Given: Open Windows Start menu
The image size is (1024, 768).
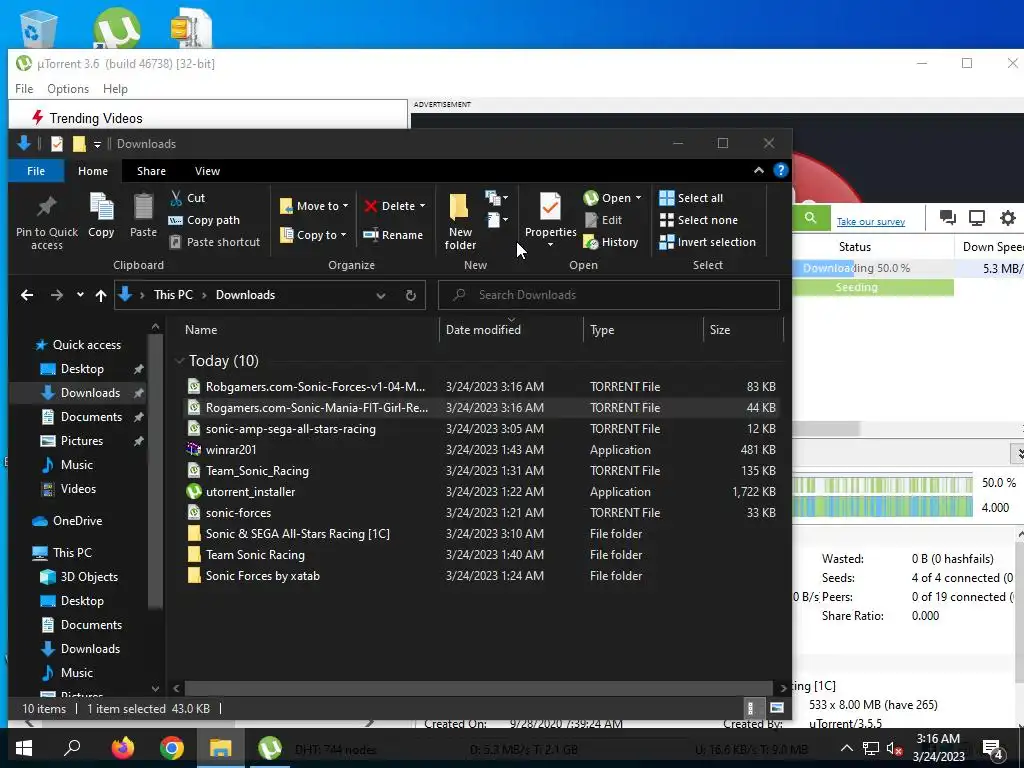Looking at the screenshot, I should coord(24,748).
